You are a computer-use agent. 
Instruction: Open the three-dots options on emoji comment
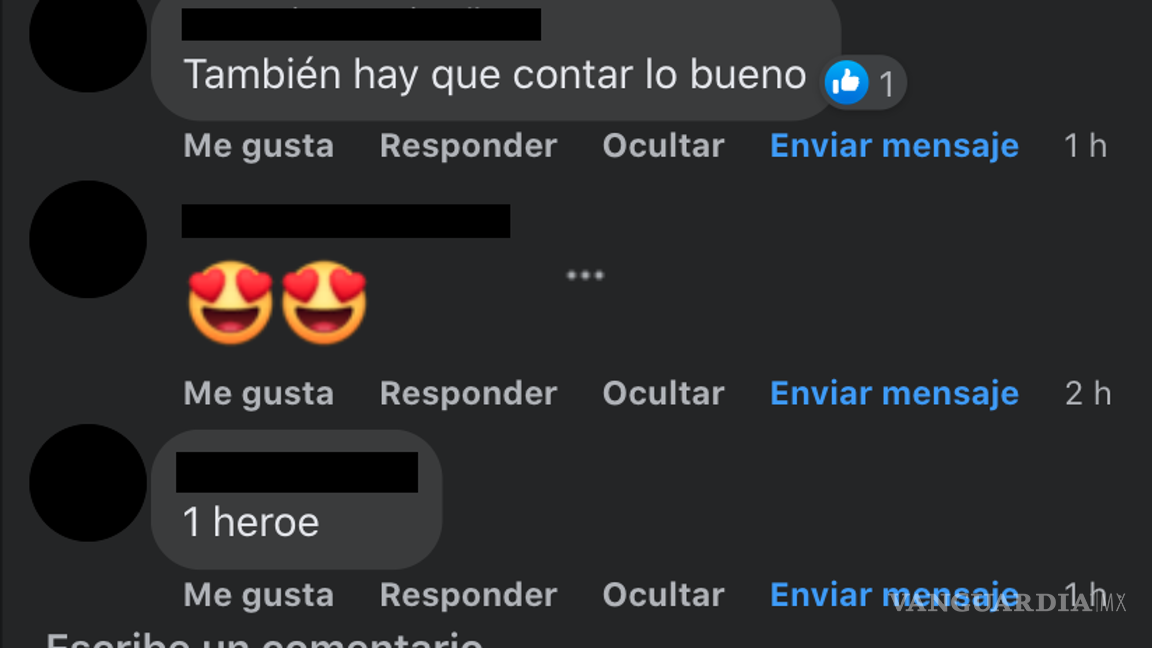pos(585,276)
